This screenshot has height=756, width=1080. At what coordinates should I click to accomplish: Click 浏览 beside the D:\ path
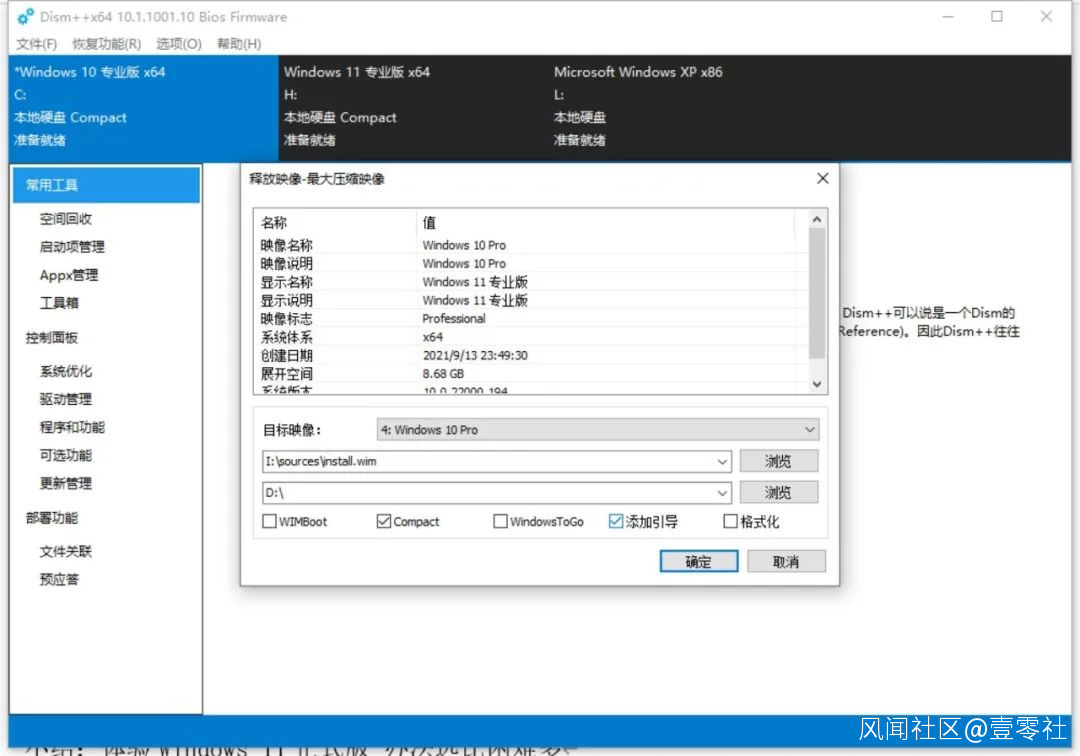tap(779, 493)
